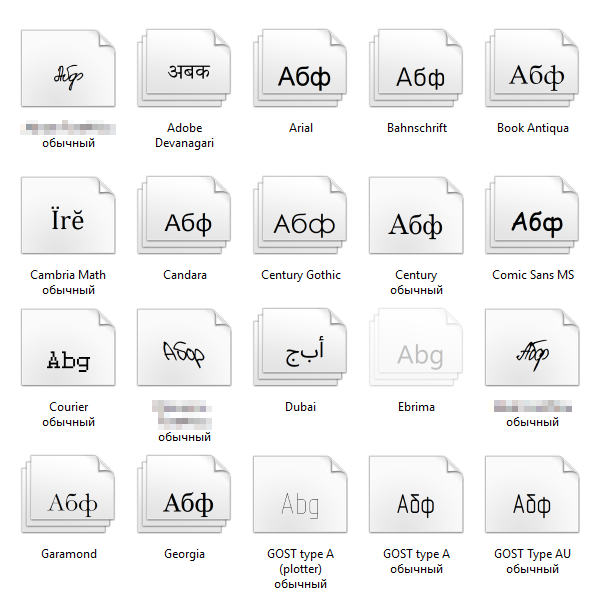
Task: Click the 'Georgia' font name label
Action: pos(184,554)
